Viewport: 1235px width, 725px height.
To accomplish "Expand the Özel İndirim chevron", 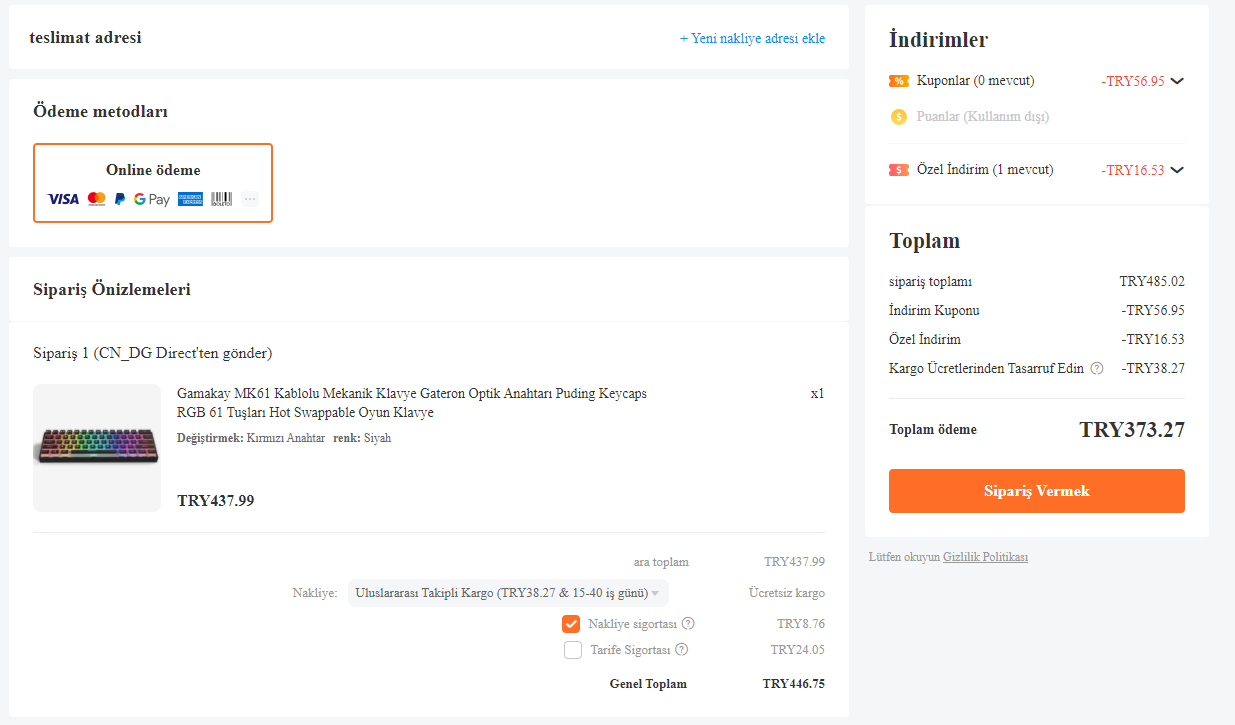I will click(x=1177, y=170).
